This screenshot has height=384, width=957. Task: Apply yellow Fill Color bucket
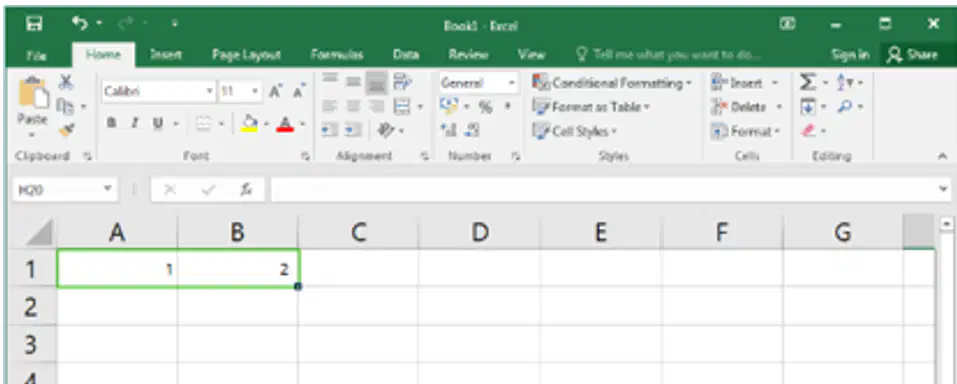click(249, 124)
